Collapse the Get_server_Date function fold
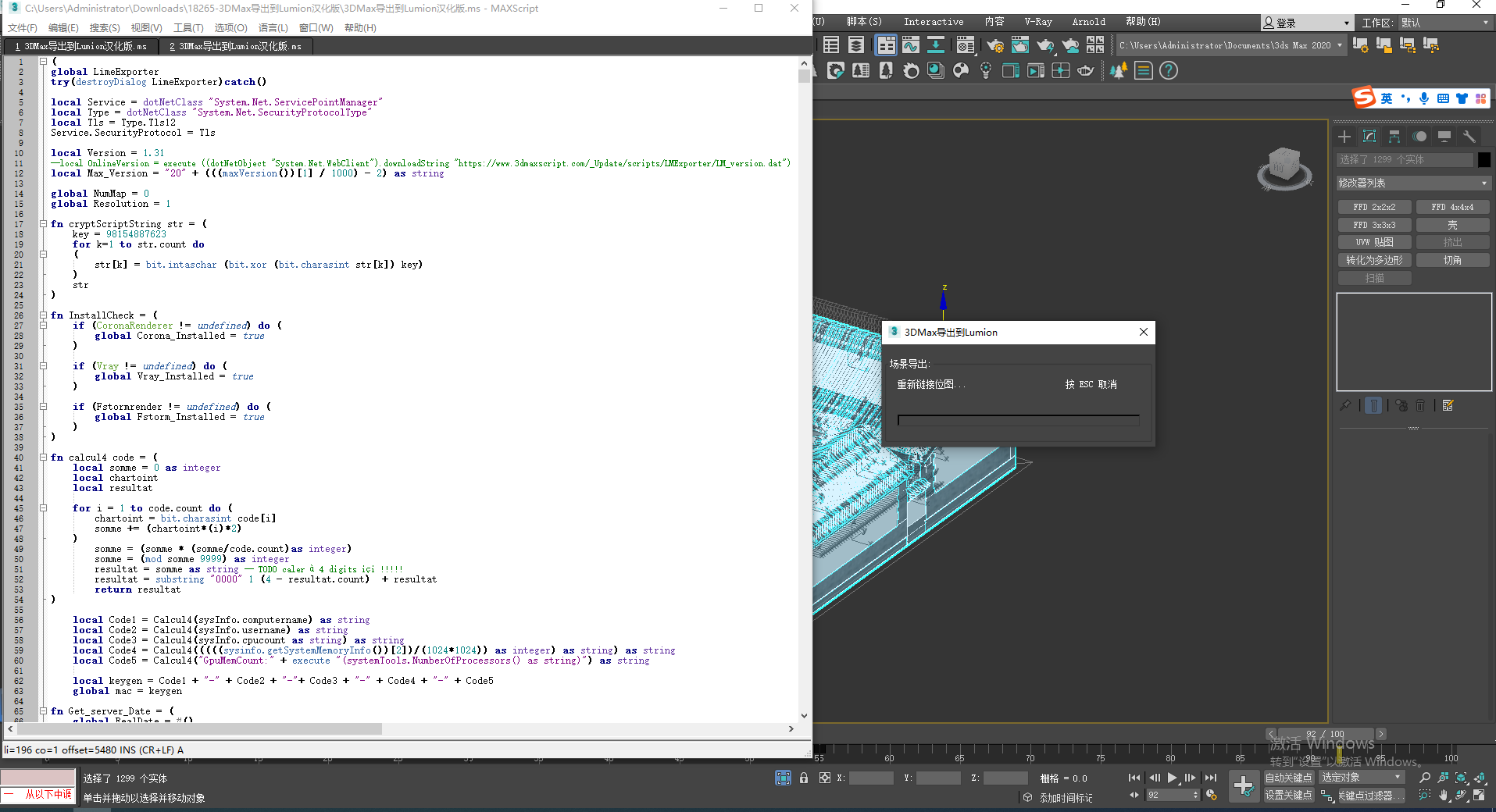The image size is (1496, 812). 43,710
